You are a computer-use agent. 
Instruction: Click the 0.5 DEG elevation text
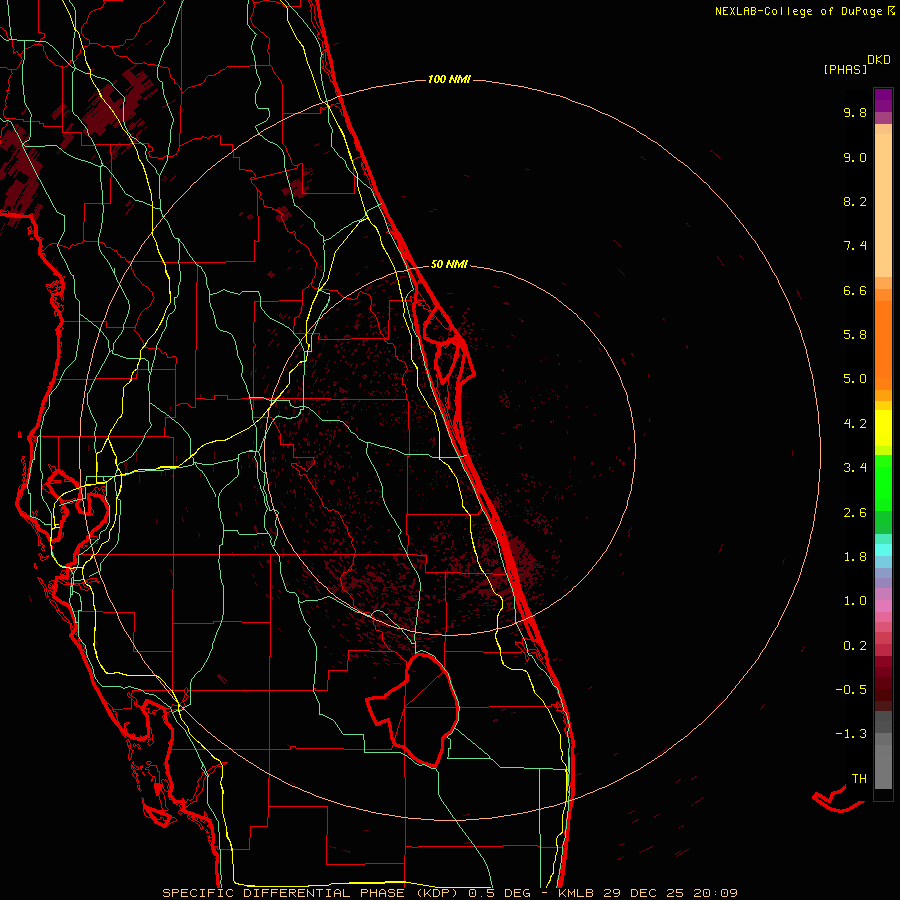point(499,893)
